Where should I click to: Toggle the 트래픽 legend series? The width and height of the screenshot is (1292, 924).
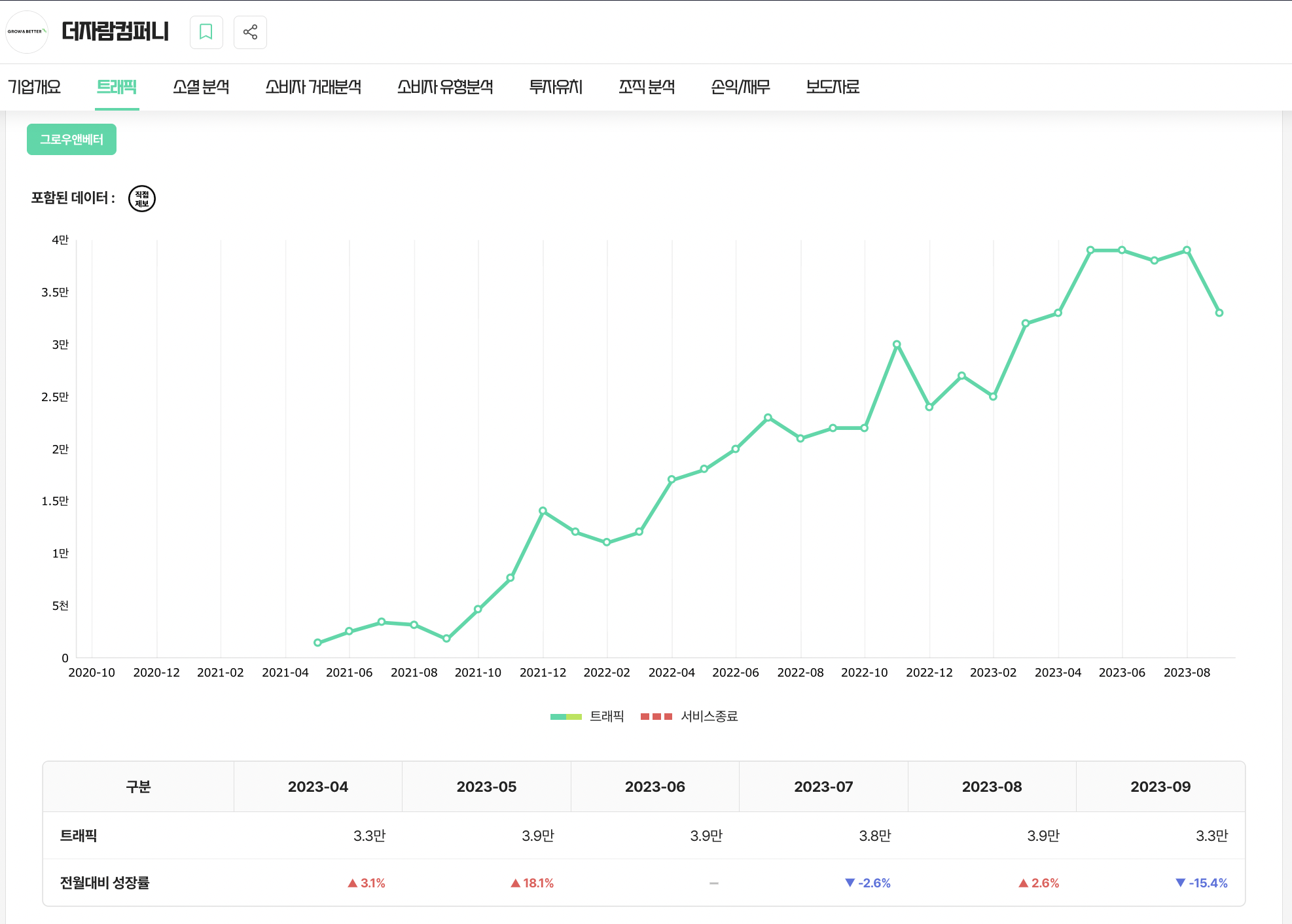click(587, 717)
